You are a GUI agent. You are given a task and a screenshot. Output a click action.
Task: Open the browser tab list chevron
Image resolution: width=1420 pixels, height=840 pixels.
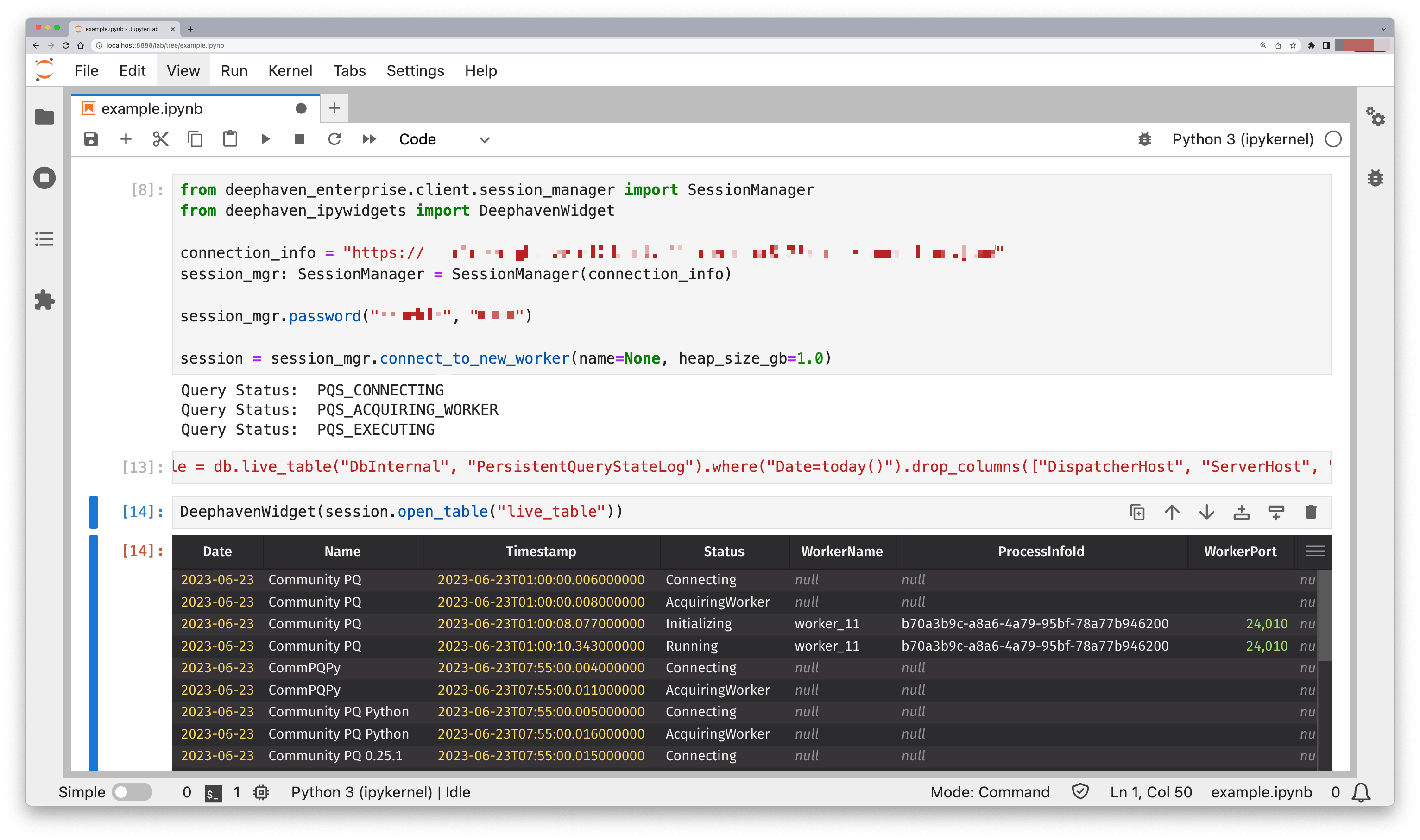pyautogui.click(x=1383, y=29)
